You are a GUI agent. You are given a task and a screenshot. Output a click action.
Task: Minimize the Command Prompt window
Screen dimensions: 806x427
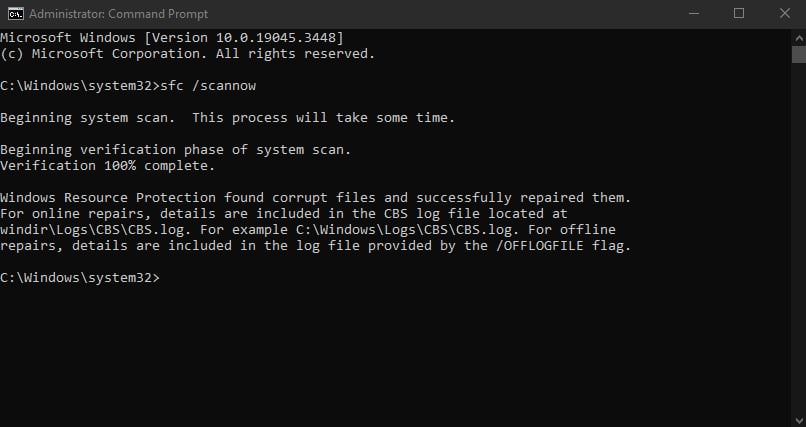click(694, 13)
